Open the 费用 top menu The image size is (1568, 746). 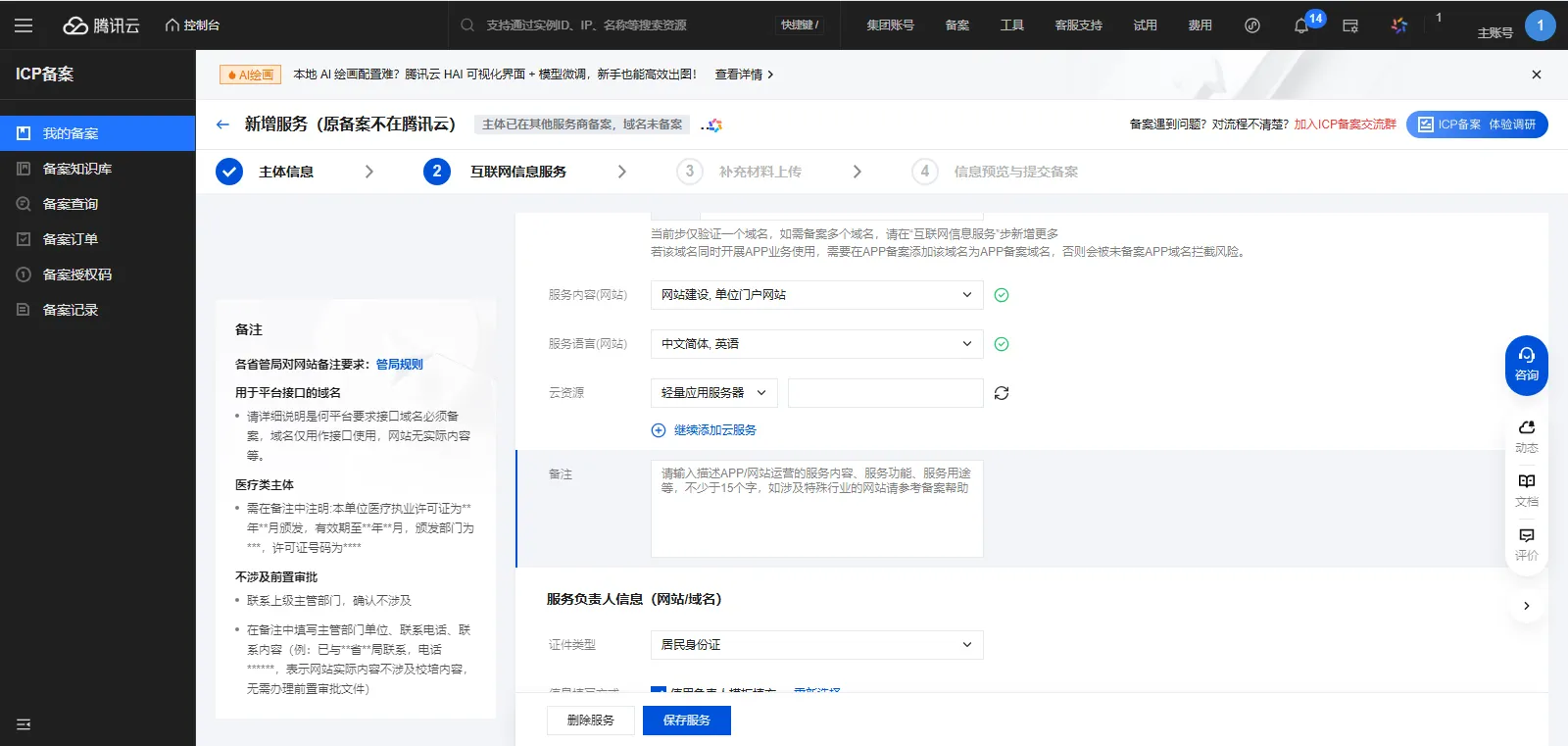(1200, 25)
